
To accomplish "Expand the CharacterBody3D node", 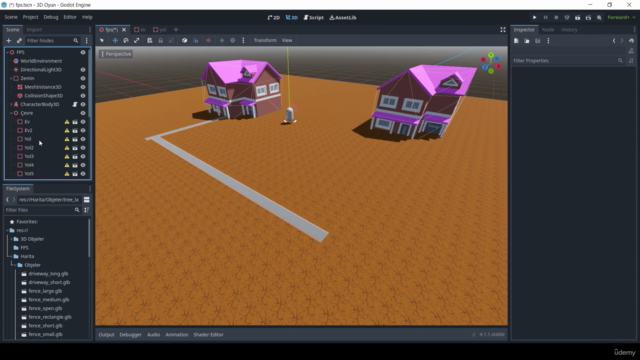I will coord(11,104).
